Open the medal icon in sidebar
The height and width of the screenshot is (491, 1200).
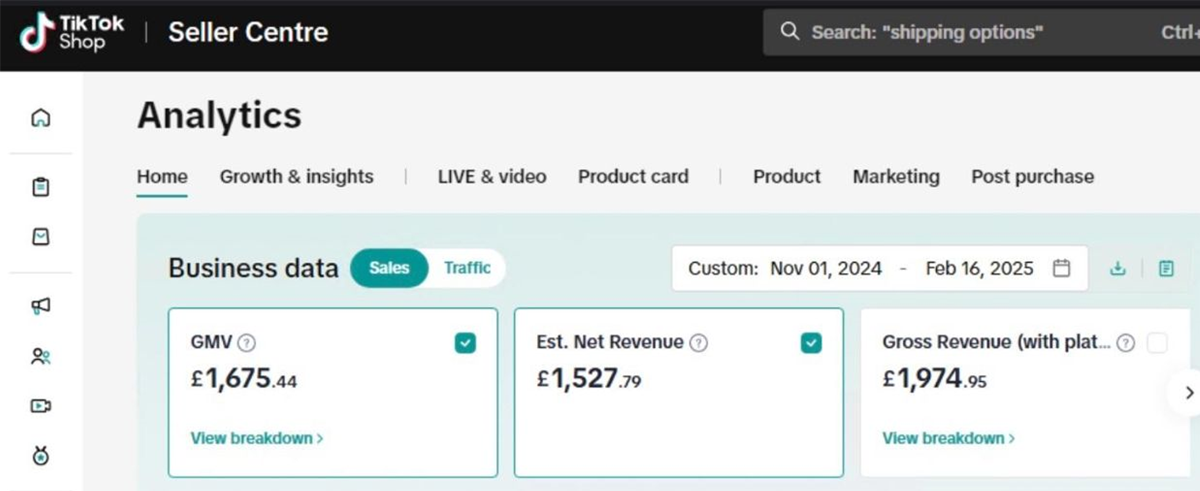(41, 456)
